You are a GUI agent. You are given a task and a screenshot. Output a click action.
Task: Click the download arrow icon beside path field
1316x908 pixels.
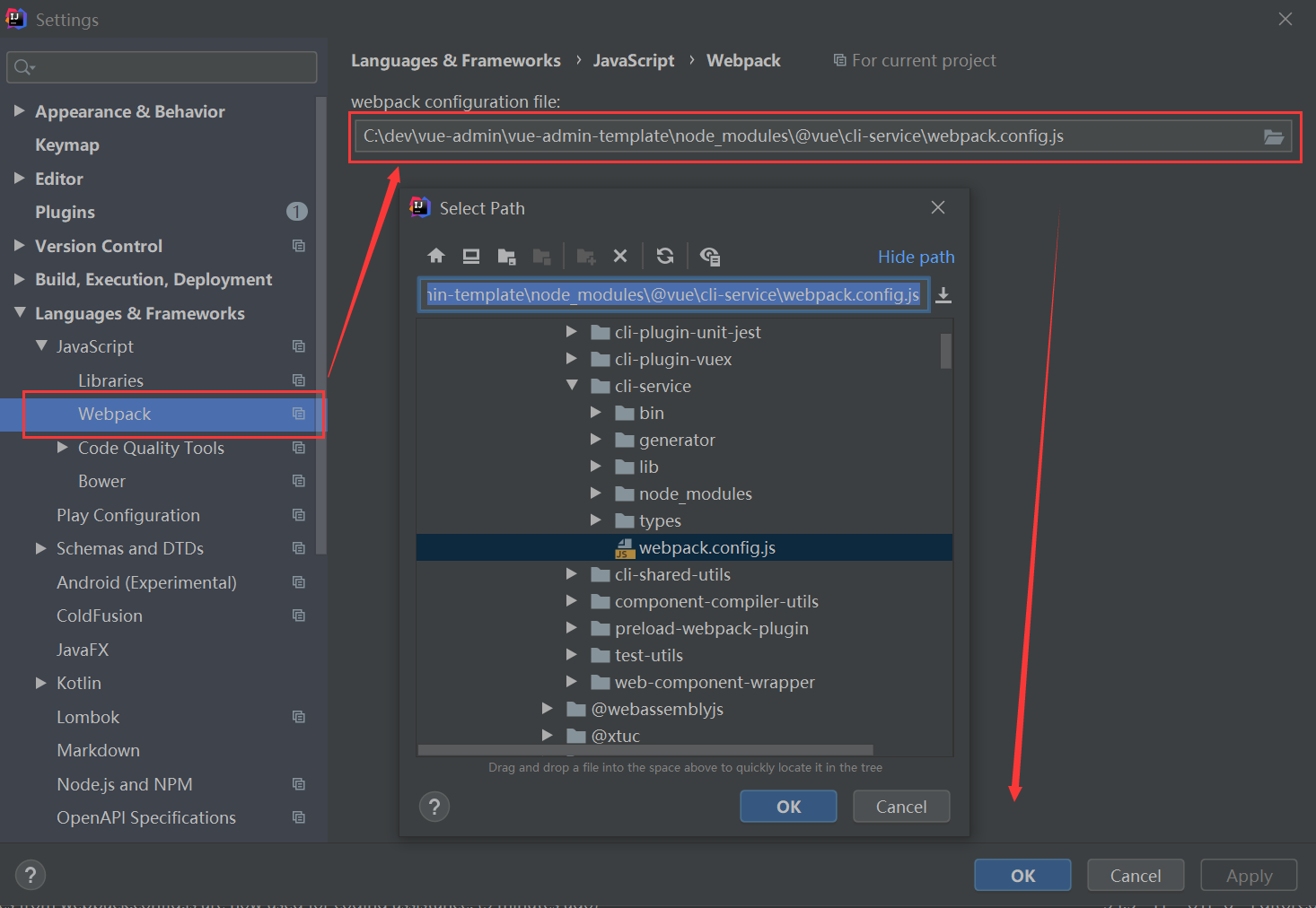[x=943, y=295]
